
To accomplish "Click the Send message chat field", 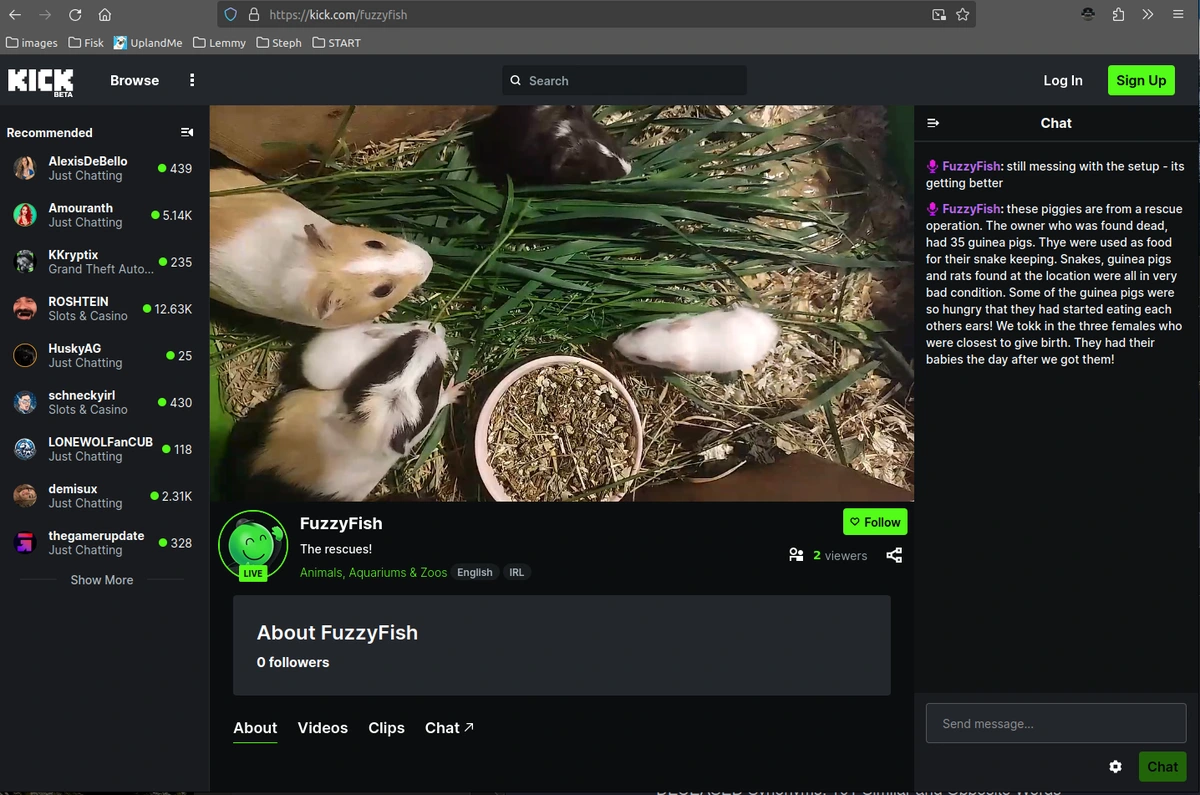I will pos(1055,723).
